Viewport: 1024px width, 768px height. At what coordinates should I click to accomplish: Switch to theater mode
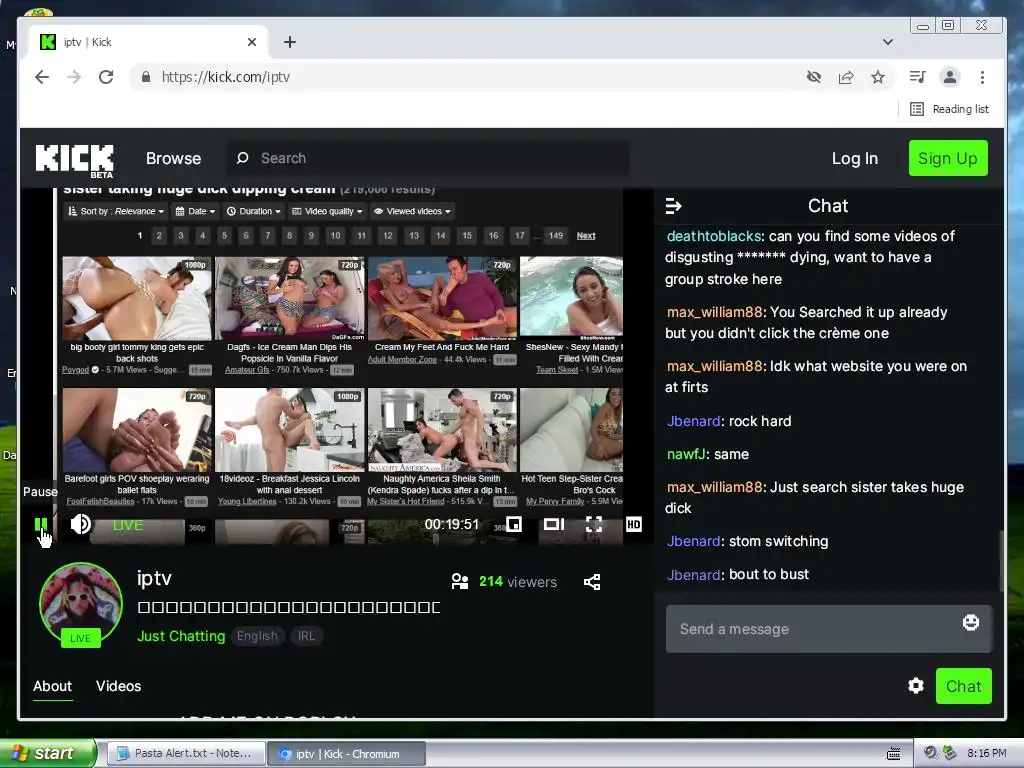point(554,524)
